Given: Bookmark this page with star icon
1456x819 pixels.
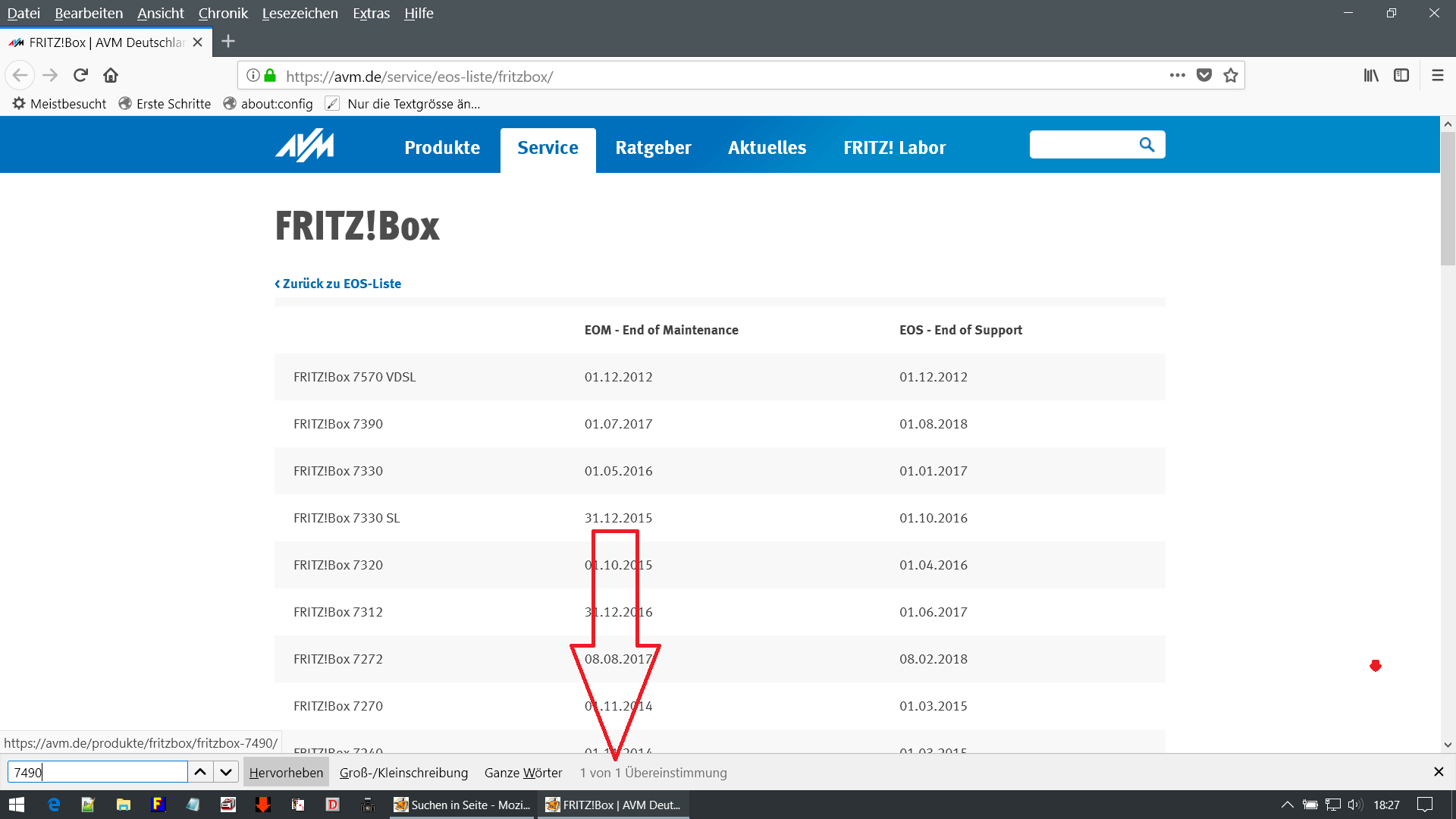Looking at the screenshot, I should [1231, 75].
